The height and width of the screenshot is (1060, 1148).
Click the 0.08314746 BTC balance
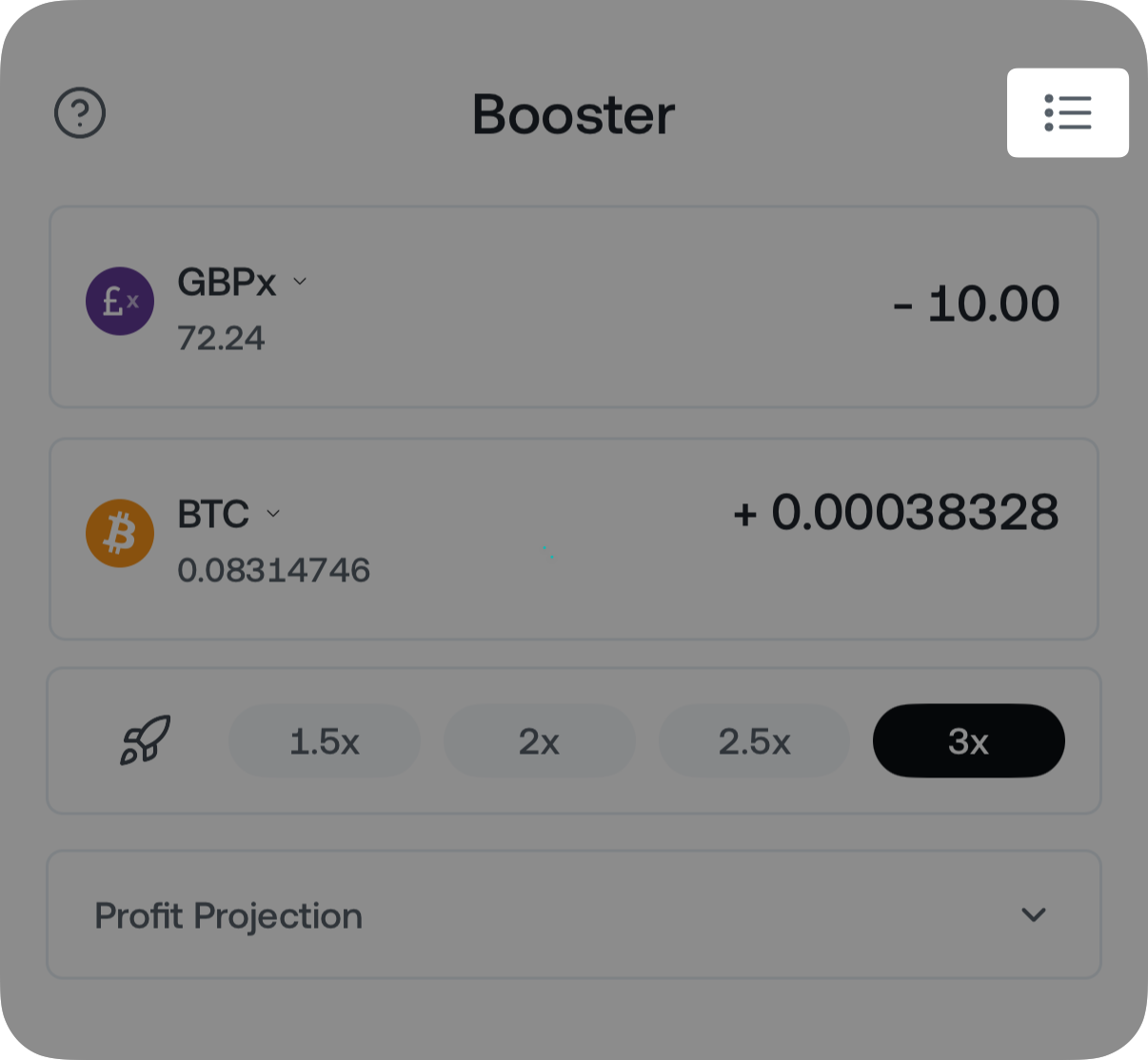[273, 570]
